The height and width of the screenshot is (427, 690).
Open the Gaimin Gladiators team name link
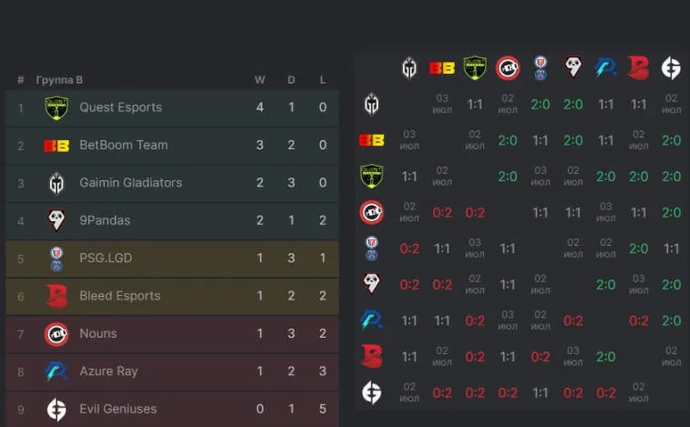(130, 183)
